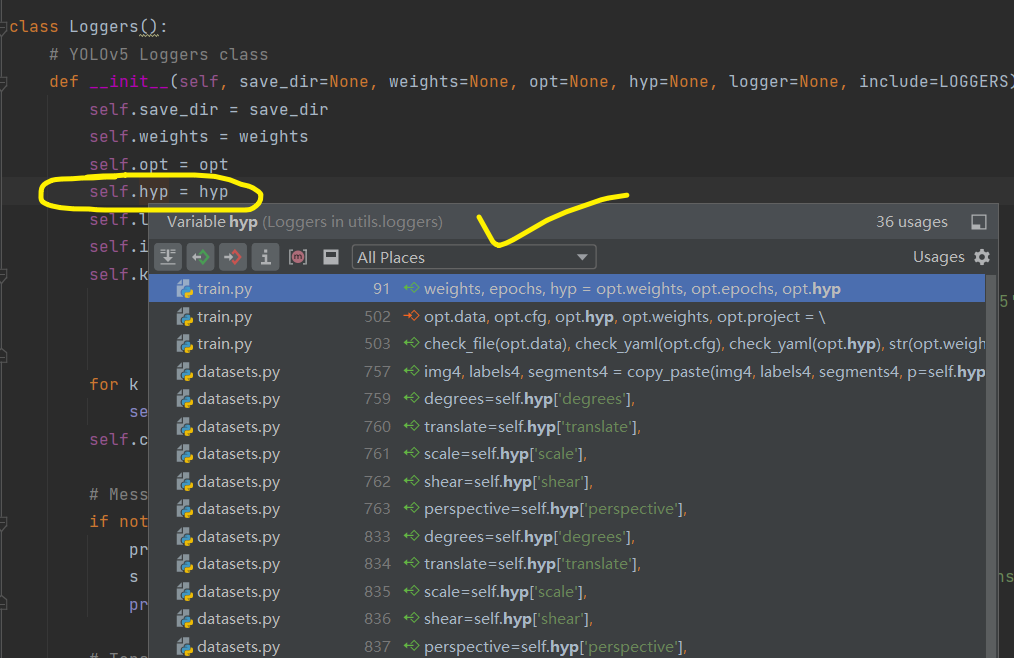Click the Python file icon beside train.py
Viewport: 1014px width, 658px height.
184,289
